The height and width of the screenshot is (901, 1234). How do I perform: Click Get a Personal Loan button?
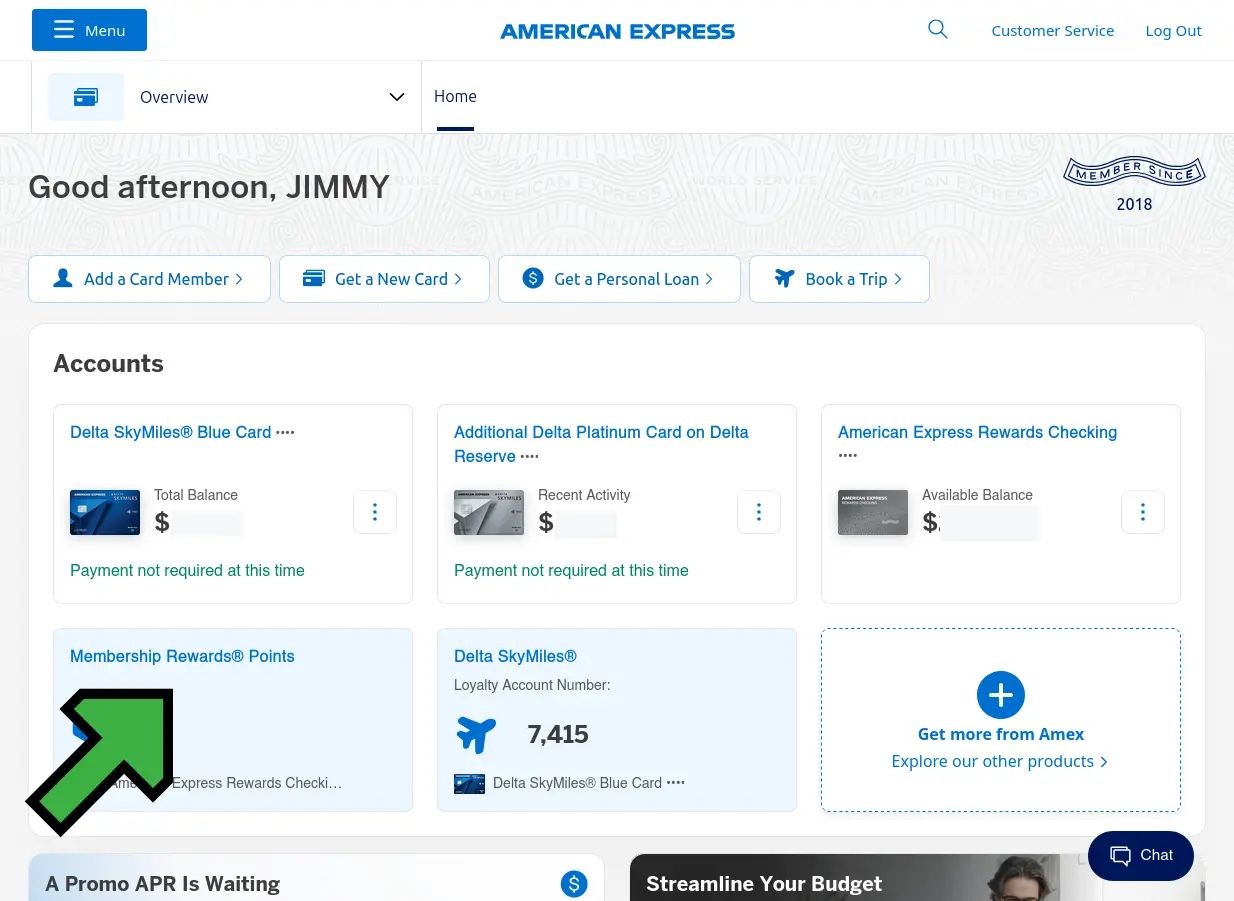click(619, 279)
